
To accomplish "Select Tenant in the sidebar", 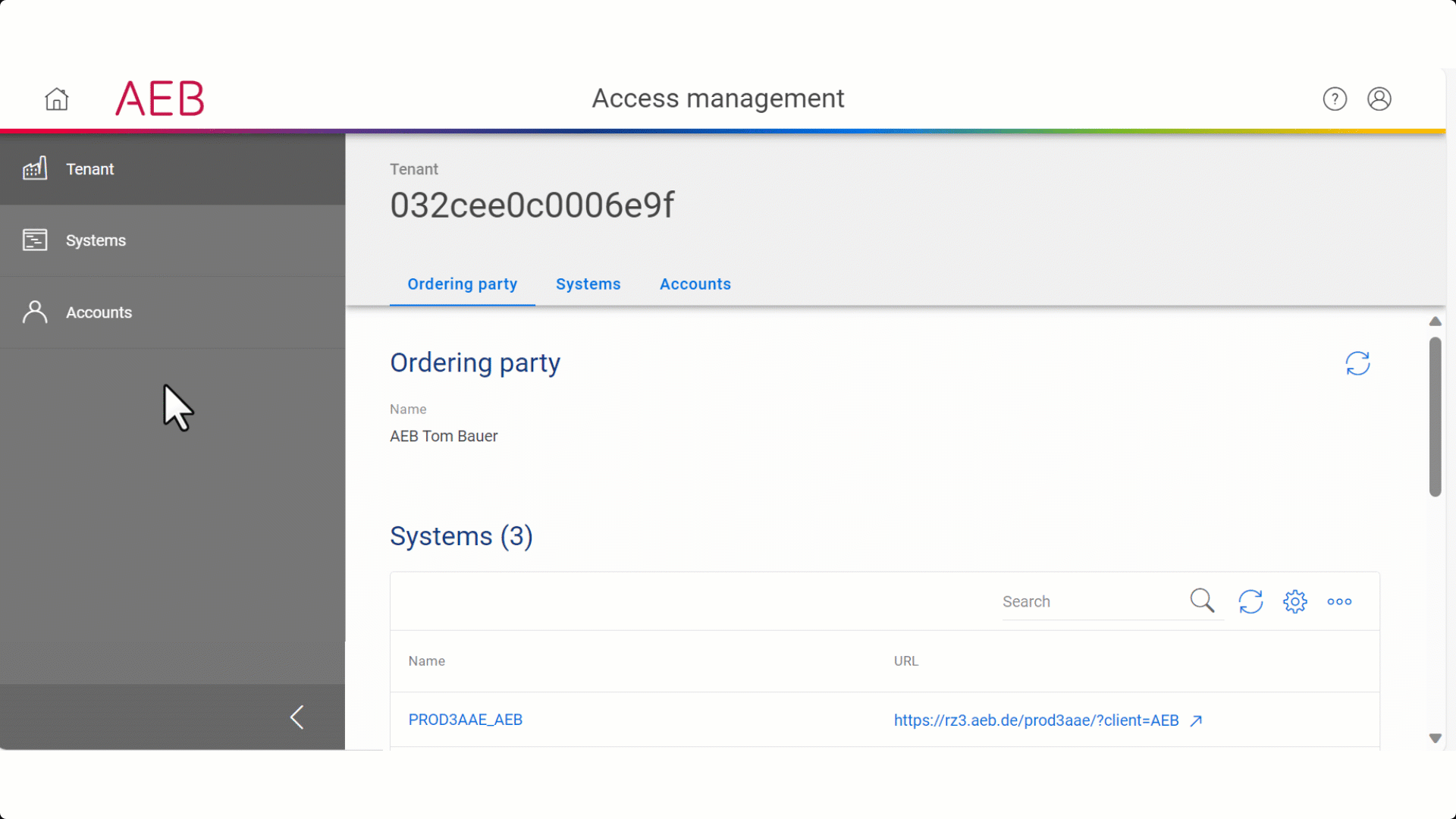I will click(89, 169).
